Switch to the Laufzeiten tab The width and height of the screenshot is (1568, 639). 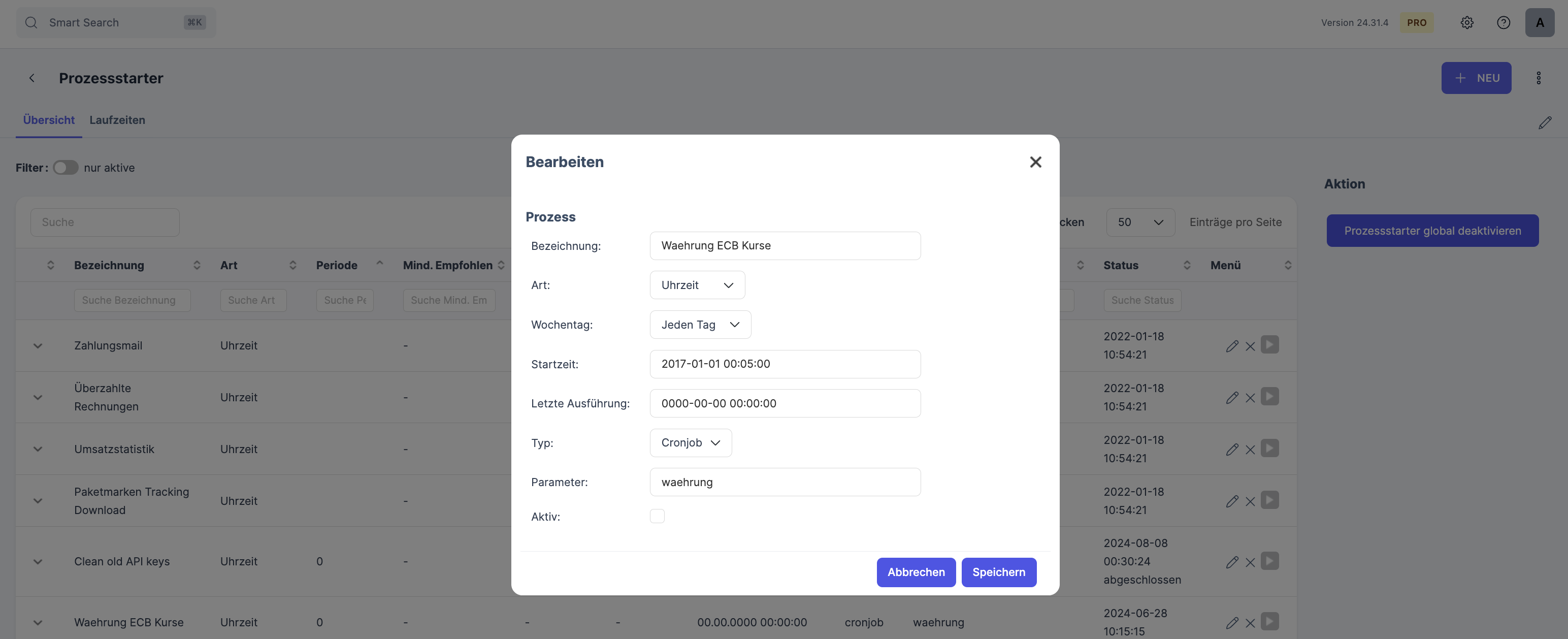point(117,120)
